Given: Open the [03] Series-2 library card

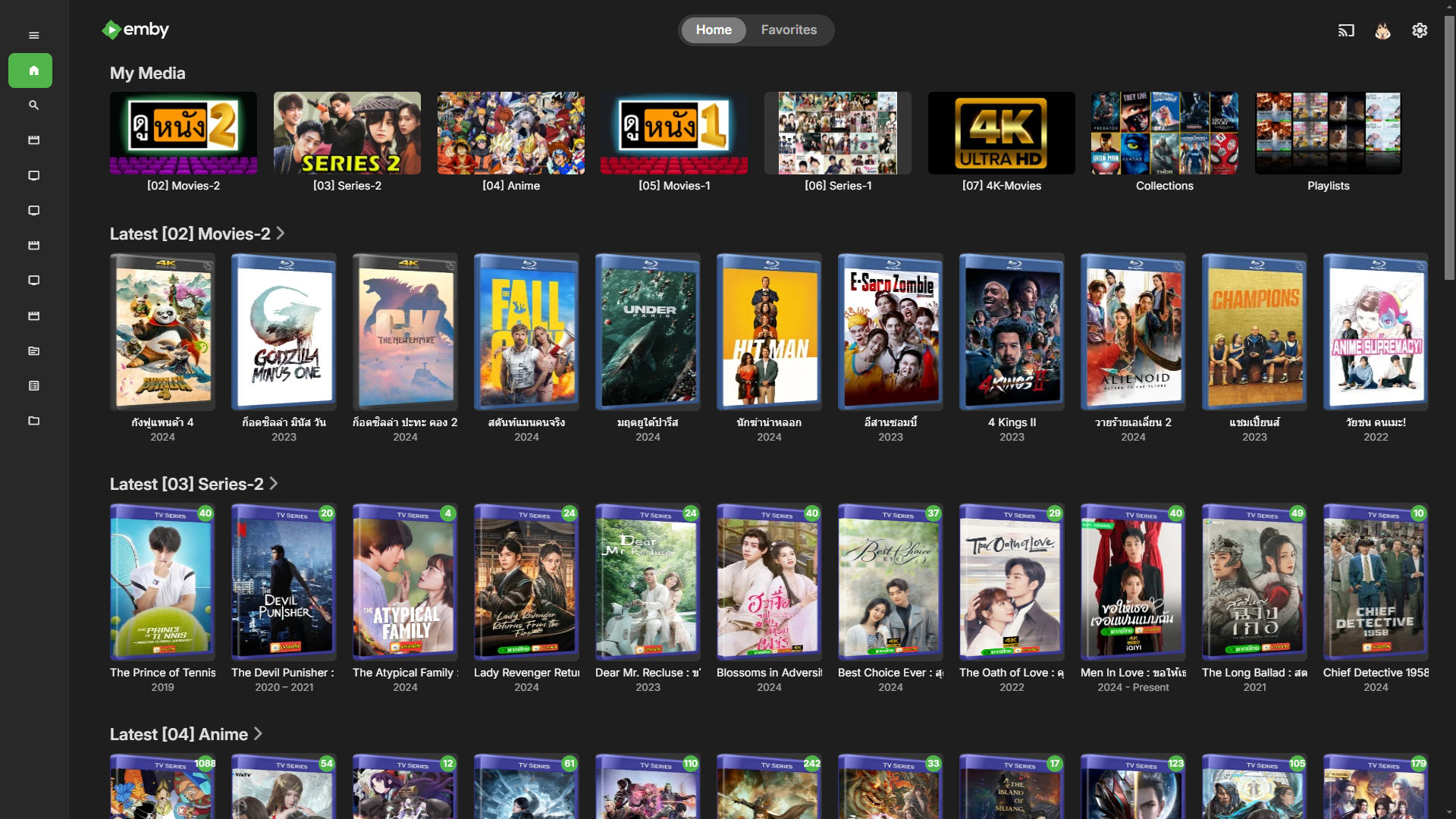Looking at the screenshot, I should click(x=347, y=133).
